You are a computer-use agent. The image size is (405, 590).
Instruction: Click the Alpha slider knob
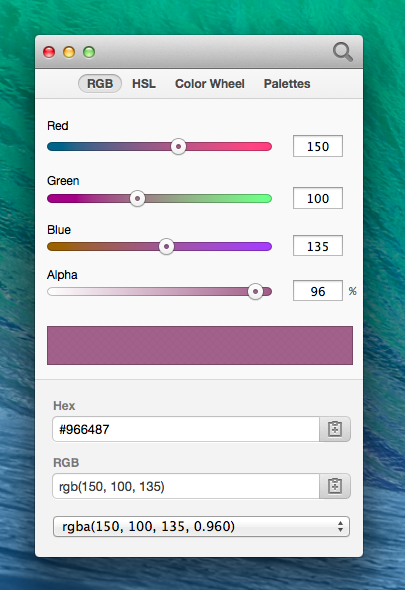pyautogui.click(x=255, y=292)
